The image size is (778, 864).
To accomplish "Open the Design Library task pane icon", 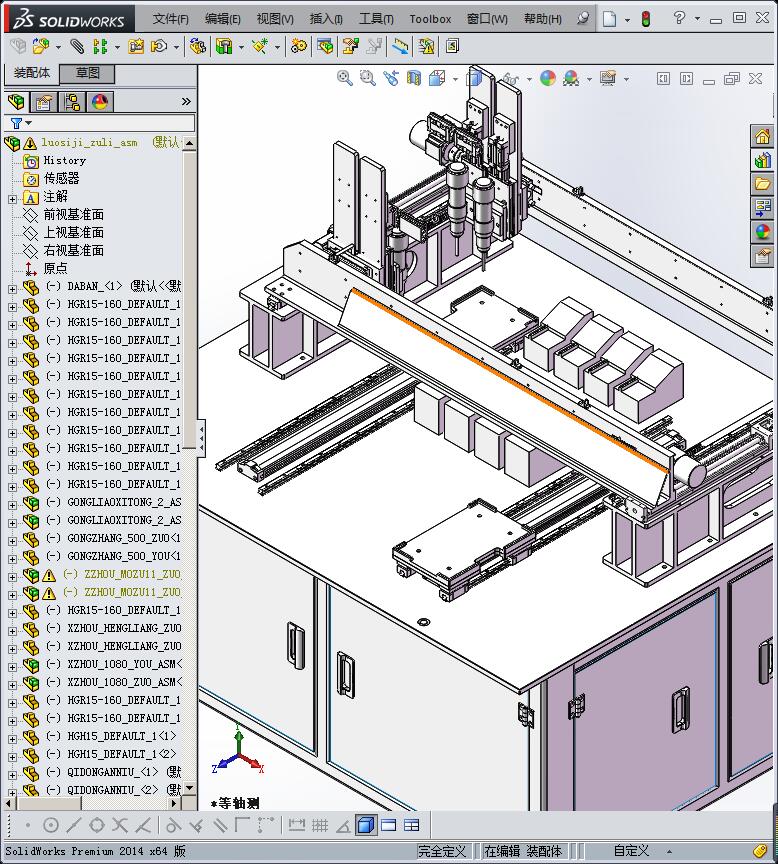I will click(x=763, y=160).
